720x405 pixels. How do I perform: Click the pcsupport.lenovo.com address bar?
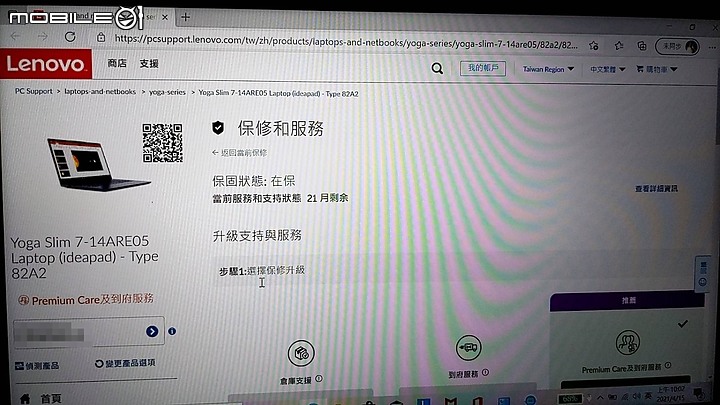click(x=346, y=42)
